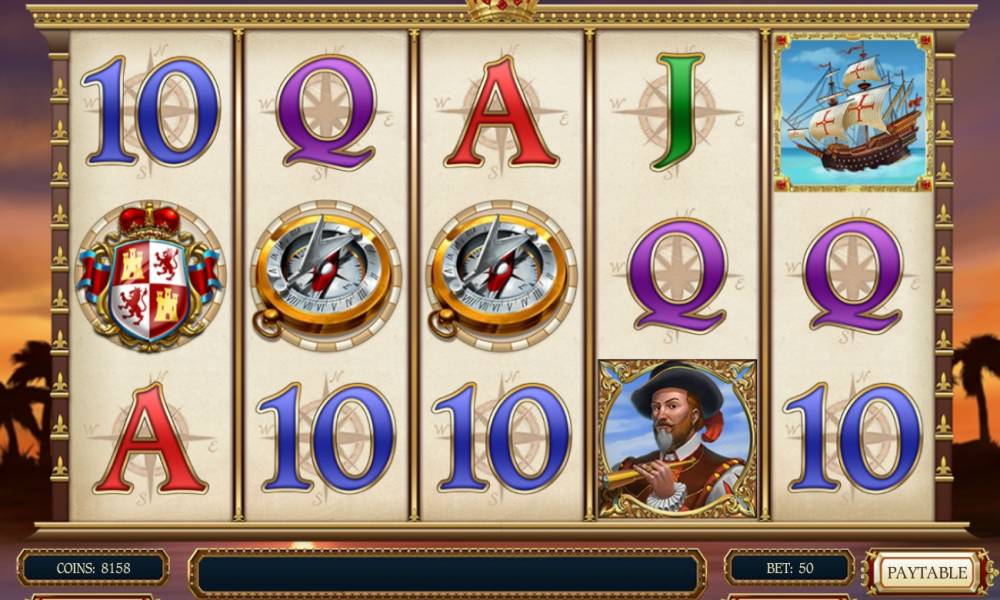1000x600 pixels.
Task: Click the Coins: 8158 balance display
Action: pyautogui.click(x=93, y=568)
